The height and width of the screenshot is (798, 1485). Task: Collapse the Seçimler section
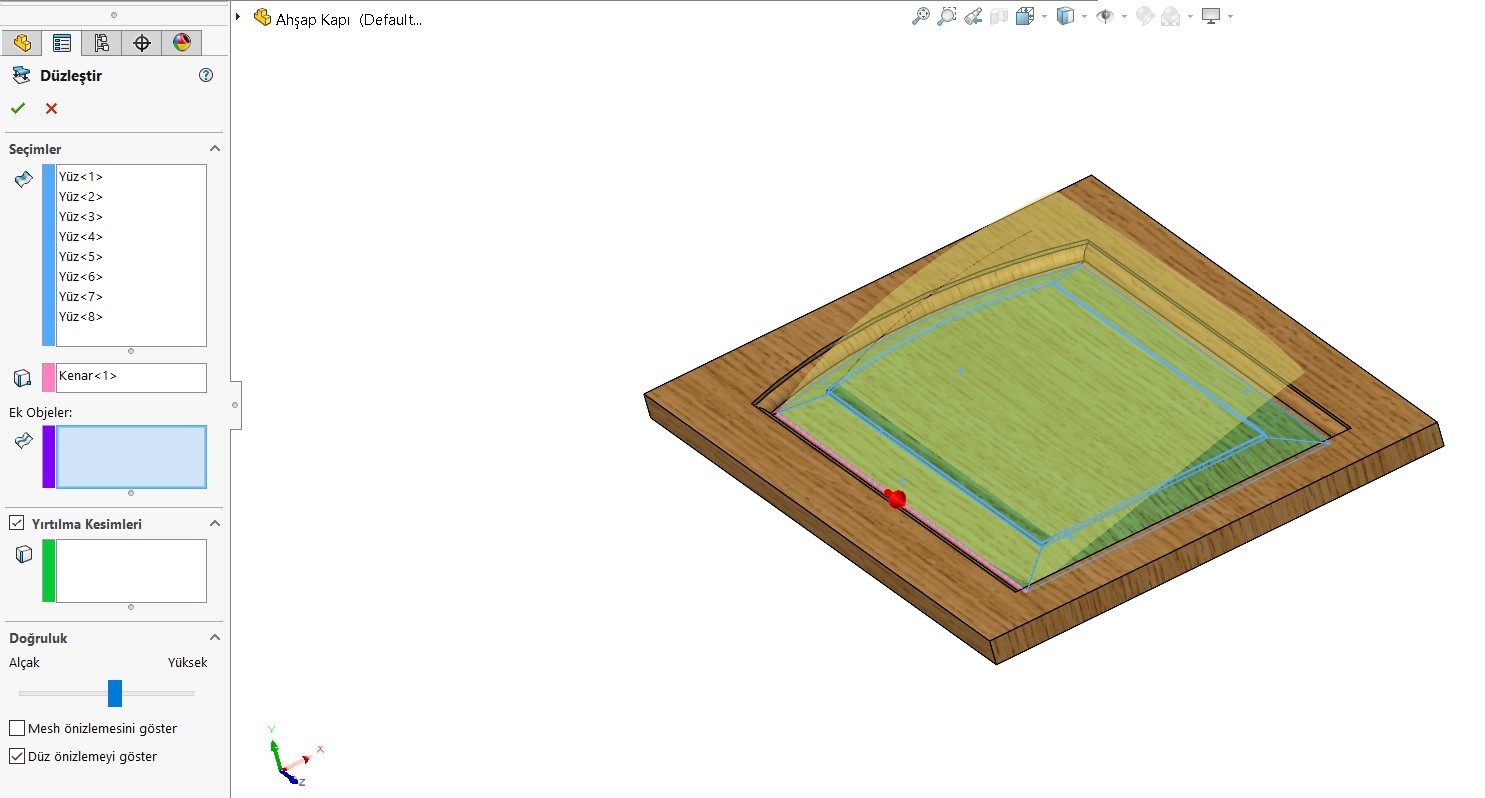(214, 148)
